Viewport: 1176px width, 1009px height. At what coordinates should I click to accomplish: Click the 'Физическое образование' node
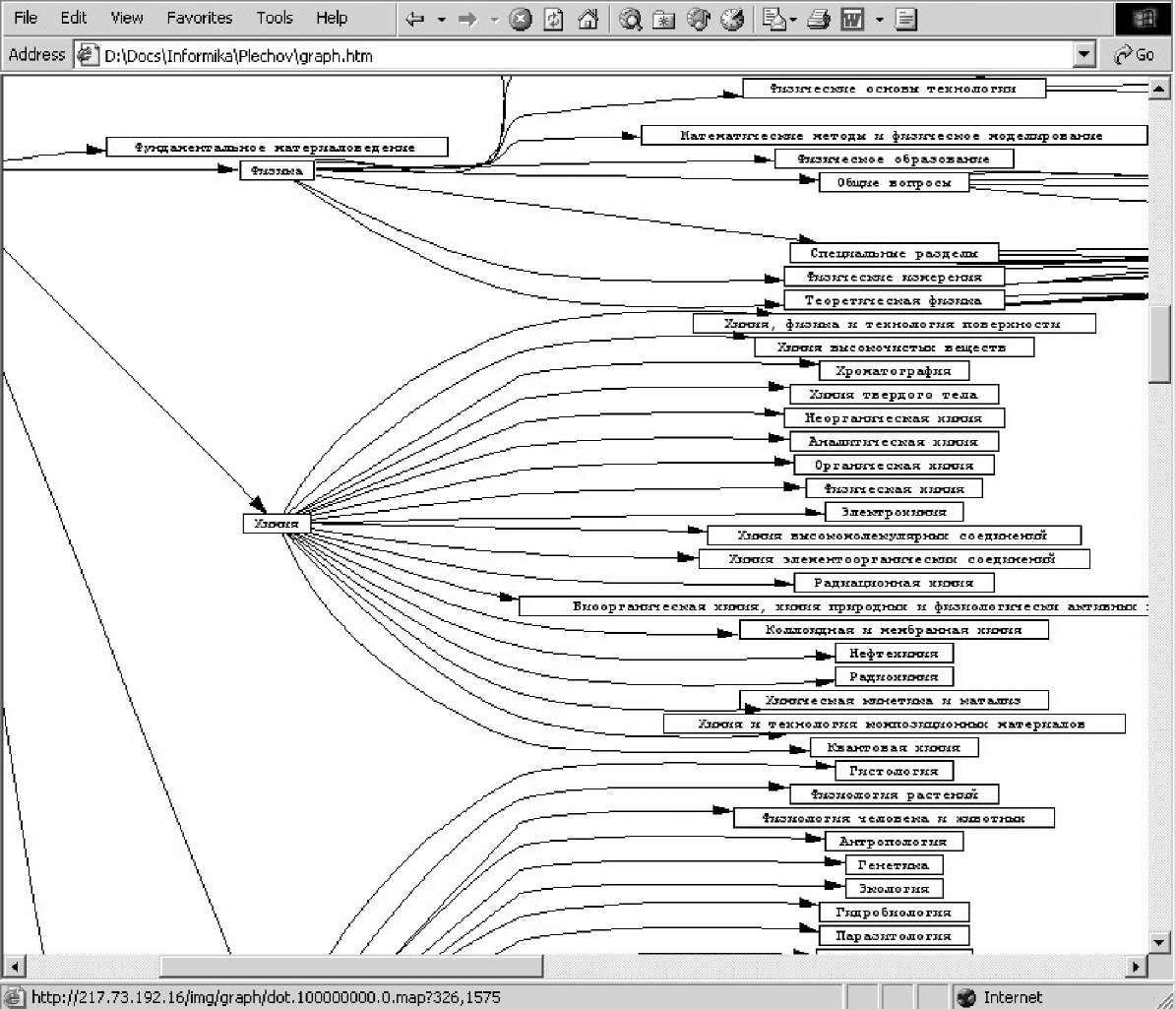click(x=894, y=159)
